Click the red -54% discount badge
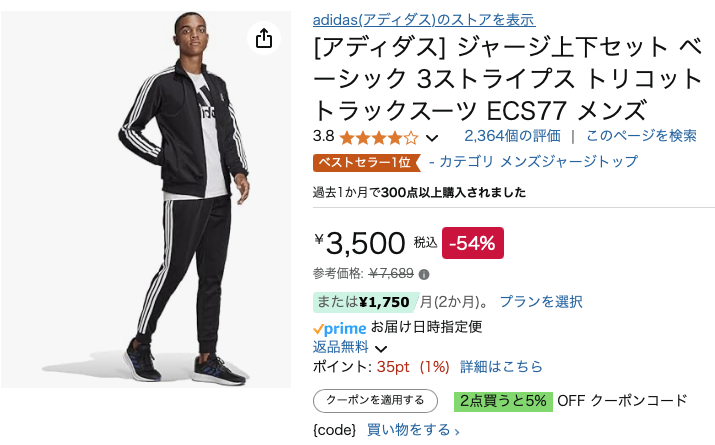This screenshot has height=445, width=715. pos(473,242)
